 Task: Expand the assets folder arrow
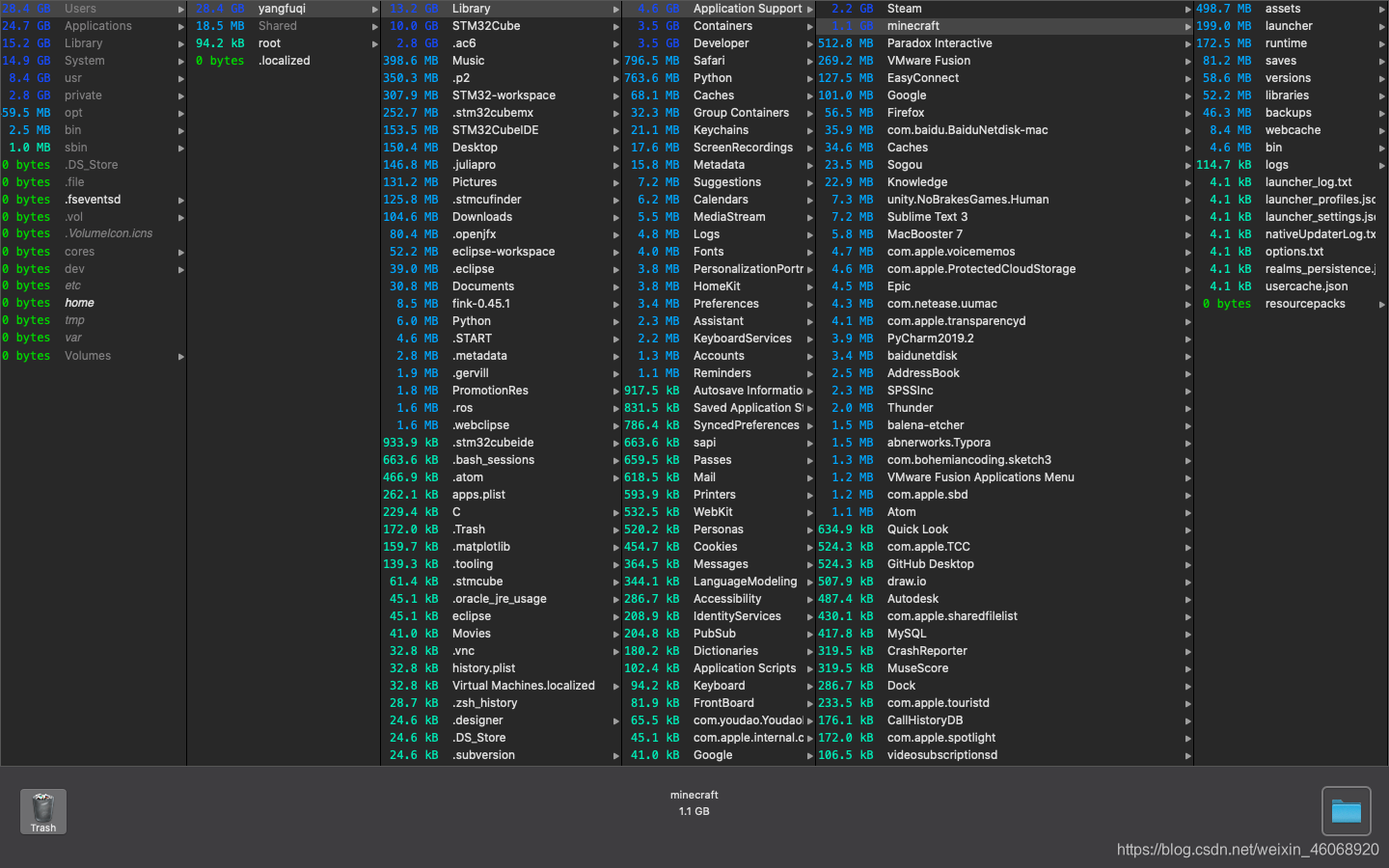click(x=1382, y=9)
